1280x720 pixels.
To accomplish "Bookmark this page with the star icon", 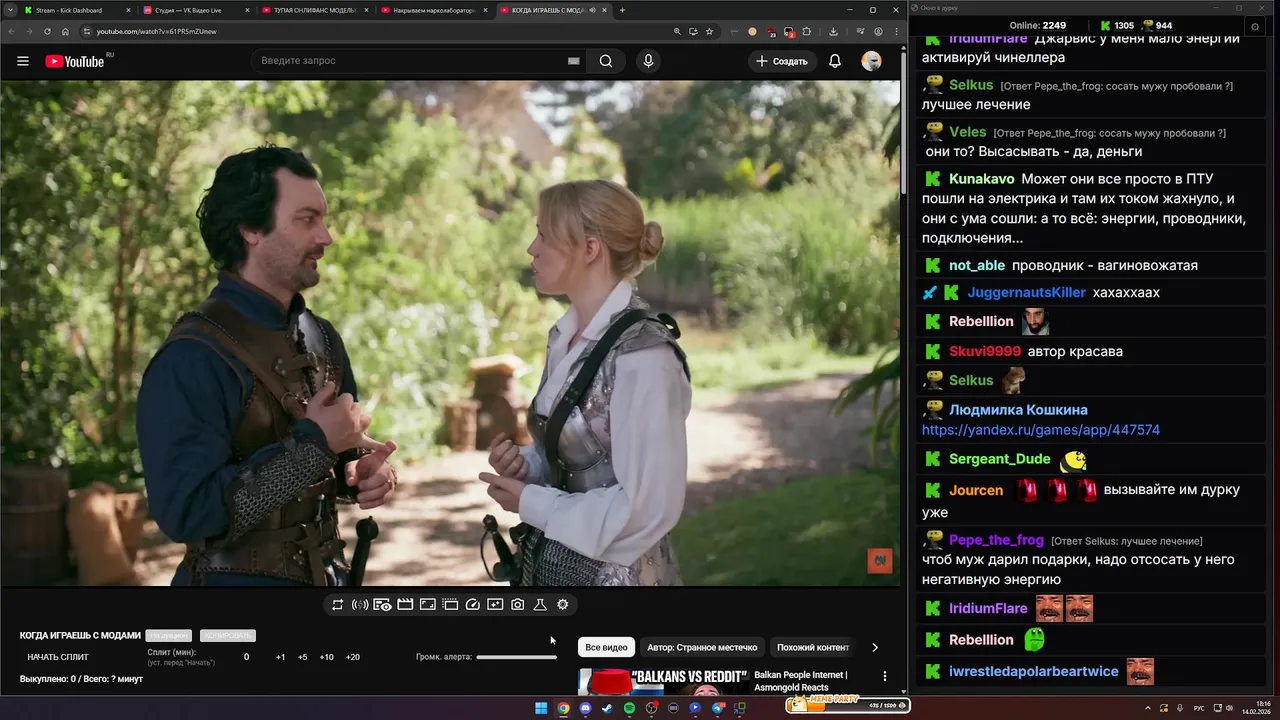I will tap(709, 31).
